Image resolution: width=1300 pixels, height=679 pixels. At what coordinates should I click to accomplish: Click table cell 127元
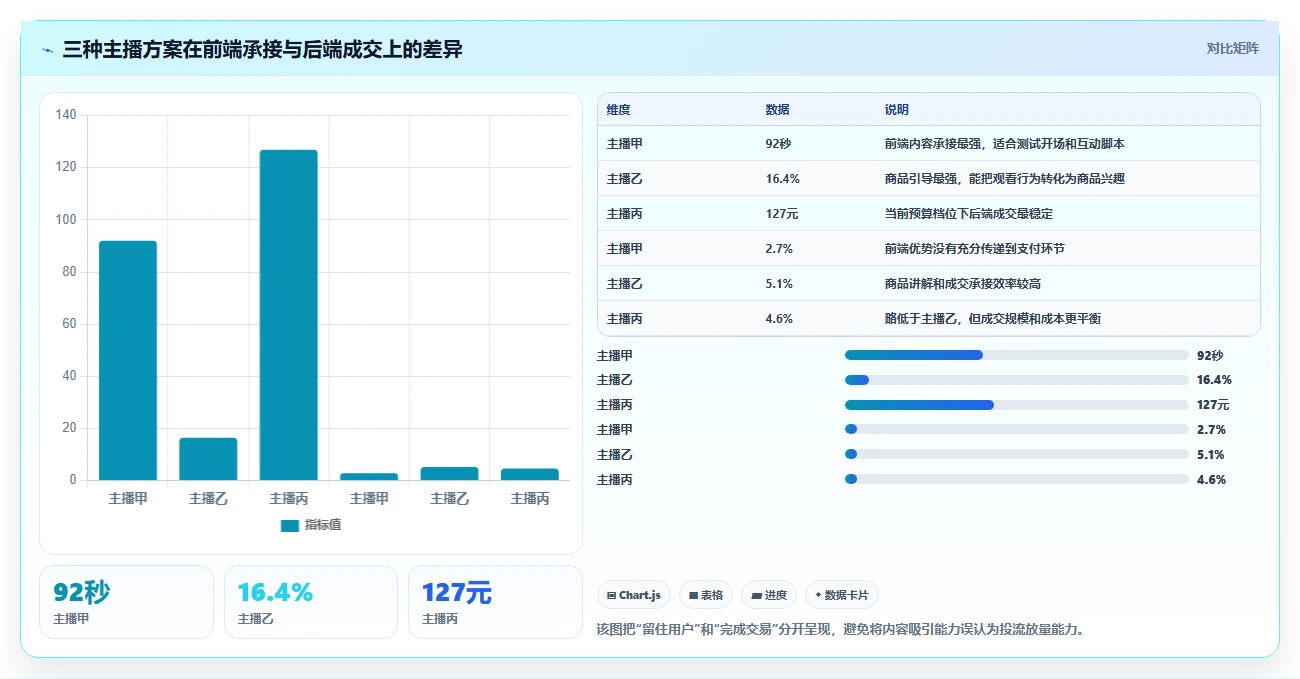(782, 214)
